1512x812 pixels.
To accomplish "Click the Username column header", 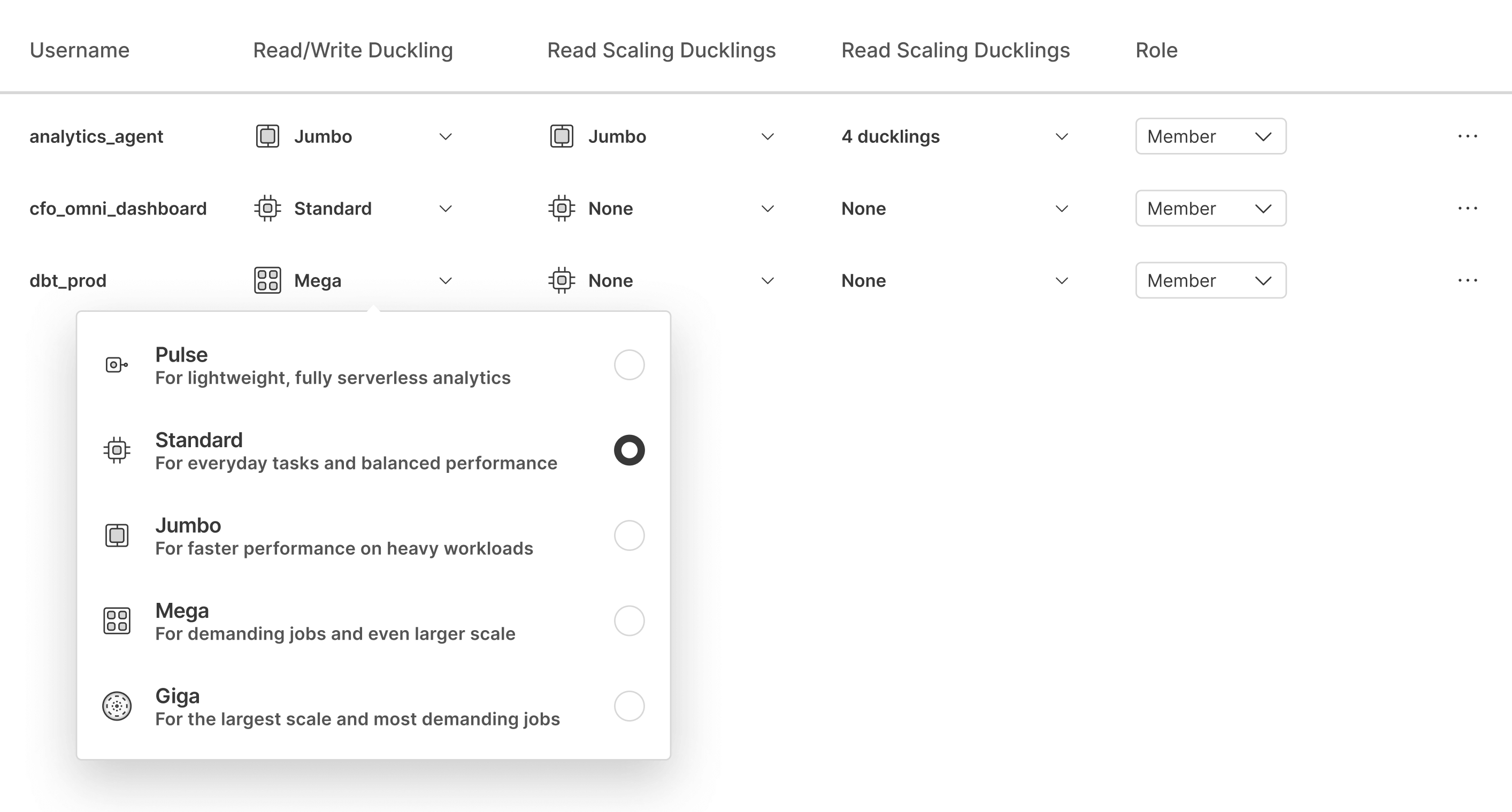I will click(79, 50).
